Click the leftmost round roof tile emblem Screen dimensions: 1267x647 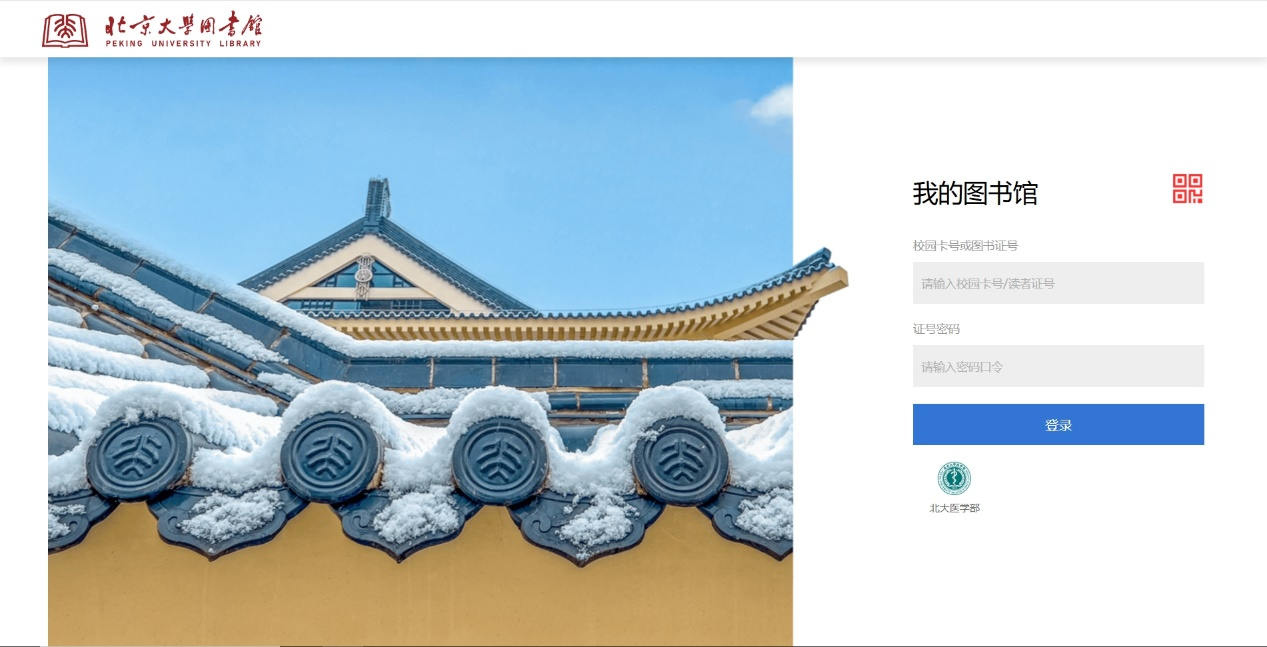click(139, 458)
